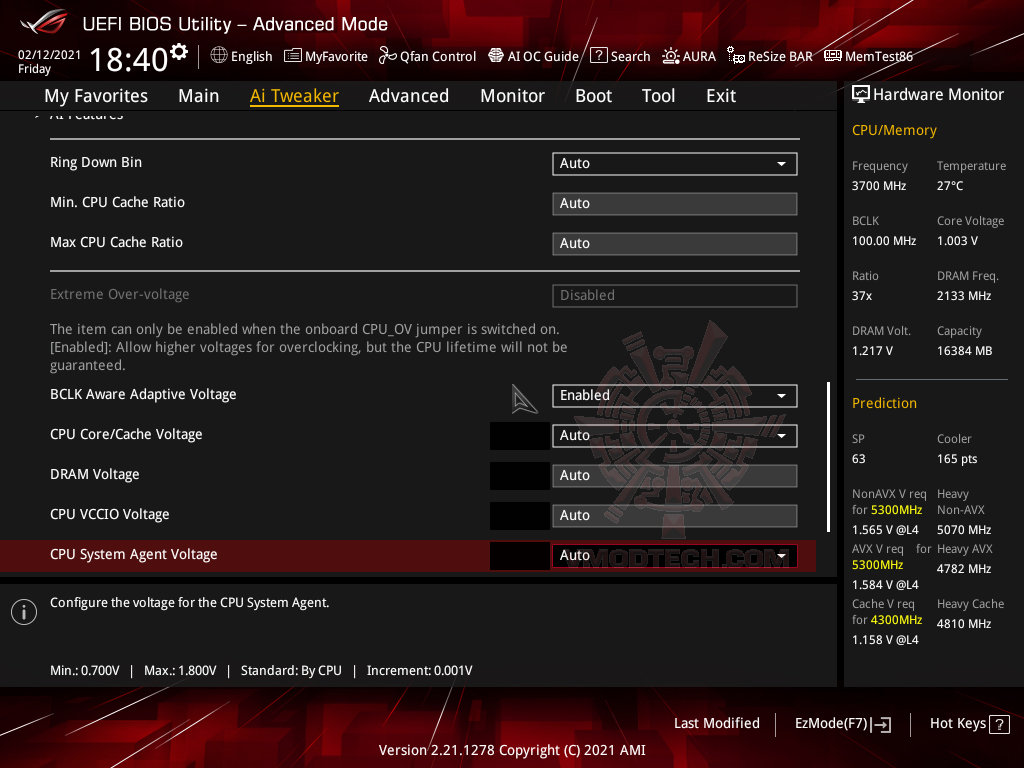This screenshot has width=1024, height=768.
Task: Switch to EzMode with F7 button
Action: tap(842, 723)
